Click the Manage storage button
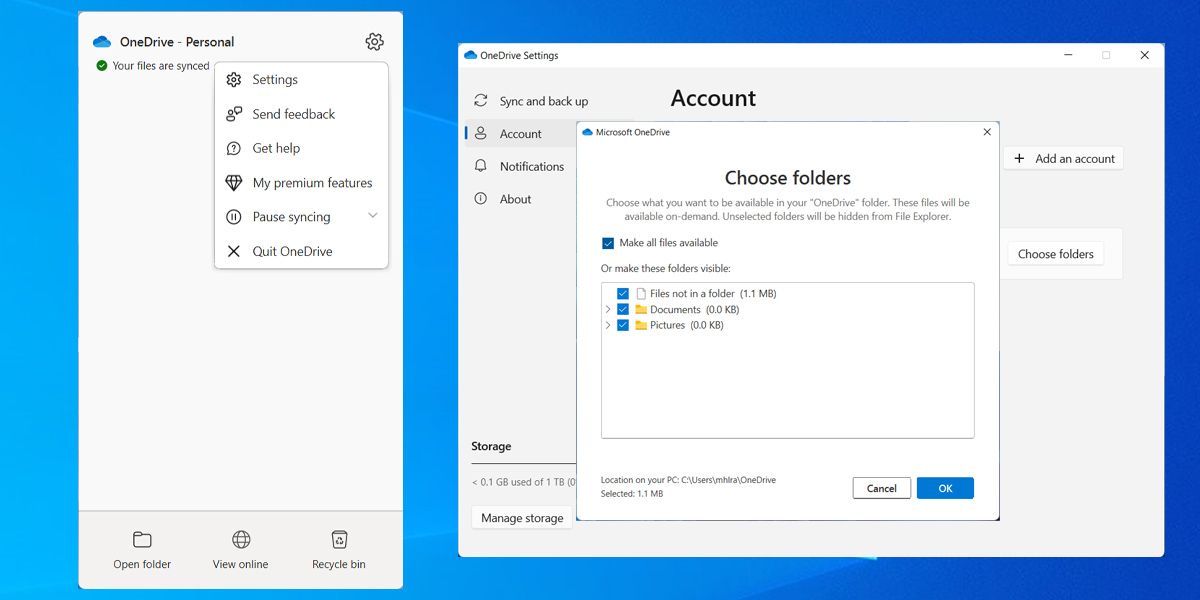Screen dimensions: 1200x600 tap(522, 518)
